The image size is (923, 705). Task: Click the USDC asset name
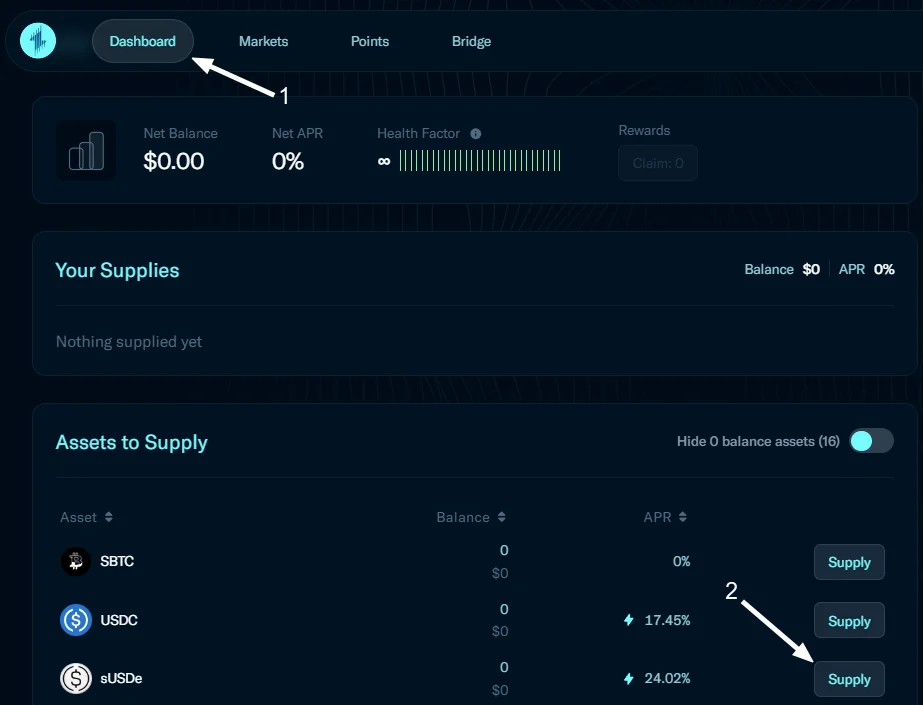119,620
